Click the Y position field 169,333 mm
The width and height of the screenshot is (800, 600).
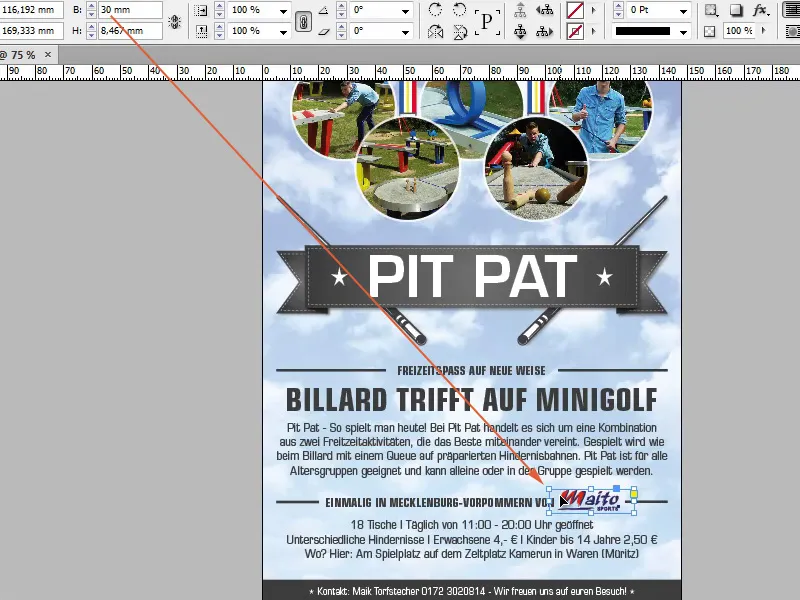(x=32, y=31)
